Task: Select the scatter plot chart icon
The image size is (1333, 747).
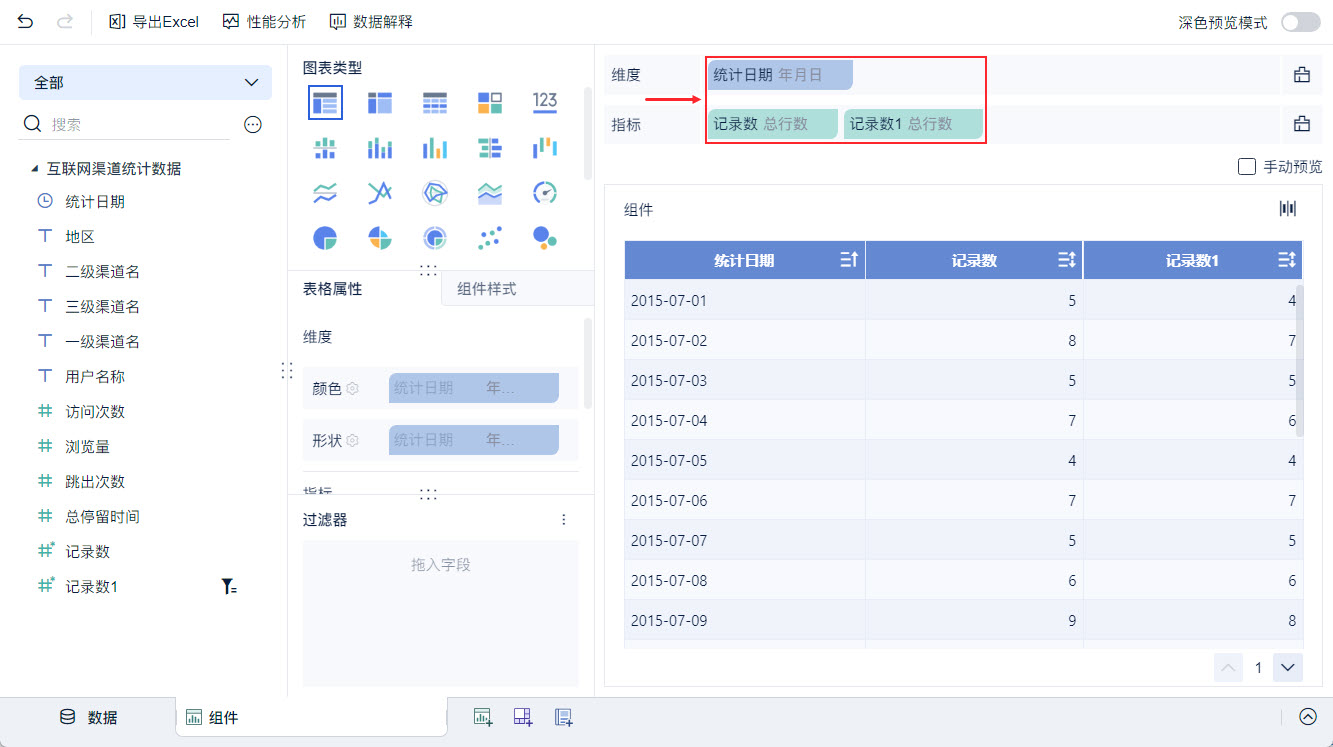Action: 490,238
